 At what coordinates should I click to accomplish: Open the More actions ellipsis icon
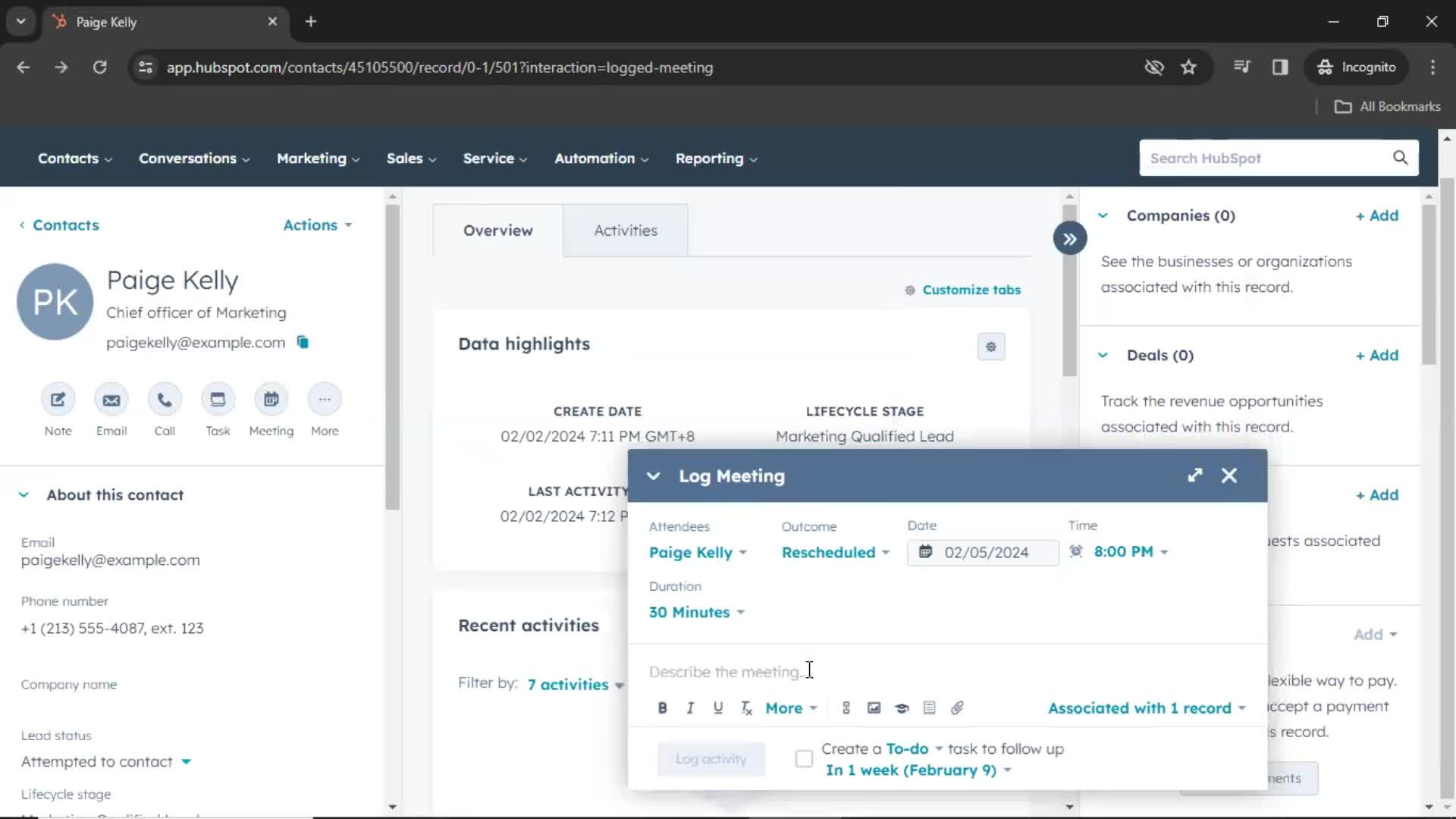coord(325,400)
